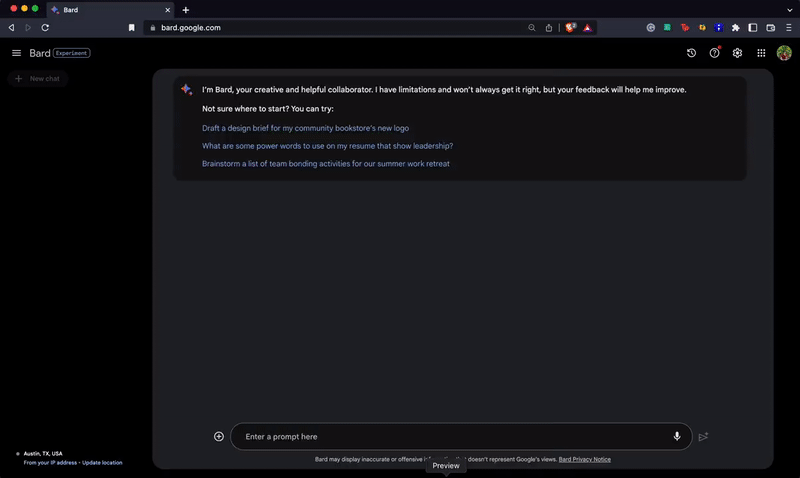The image size is (800, 478).
Task: Click the zoom magnifier in address bar
Action: click(x=532, y=28)
